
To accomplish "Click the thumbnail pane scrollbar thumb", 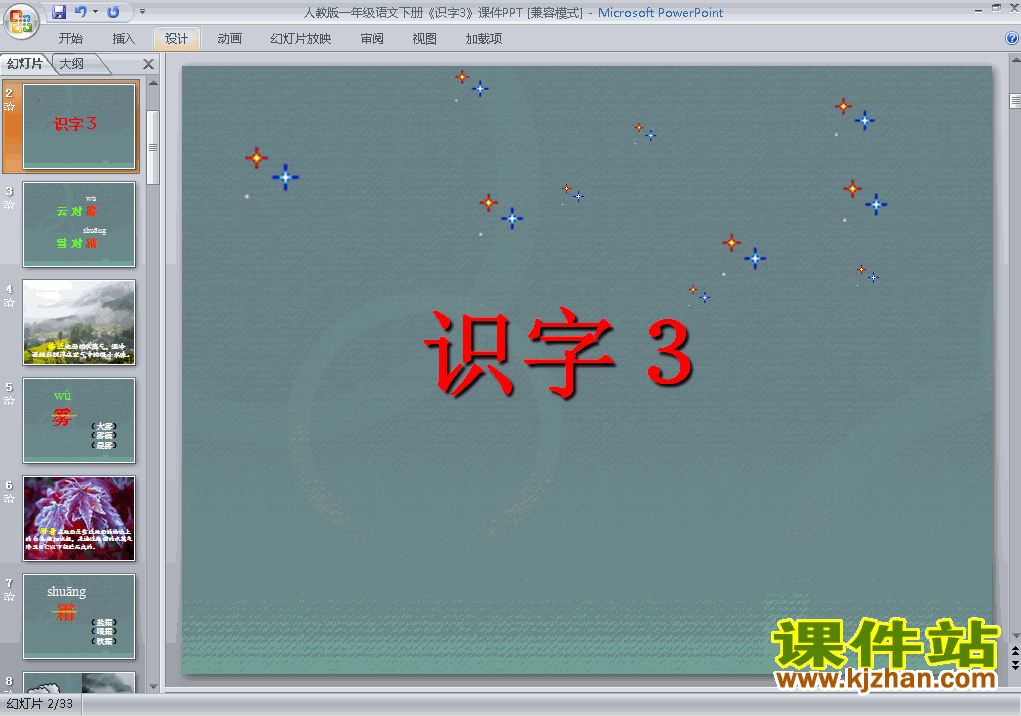I will (153, 148).
